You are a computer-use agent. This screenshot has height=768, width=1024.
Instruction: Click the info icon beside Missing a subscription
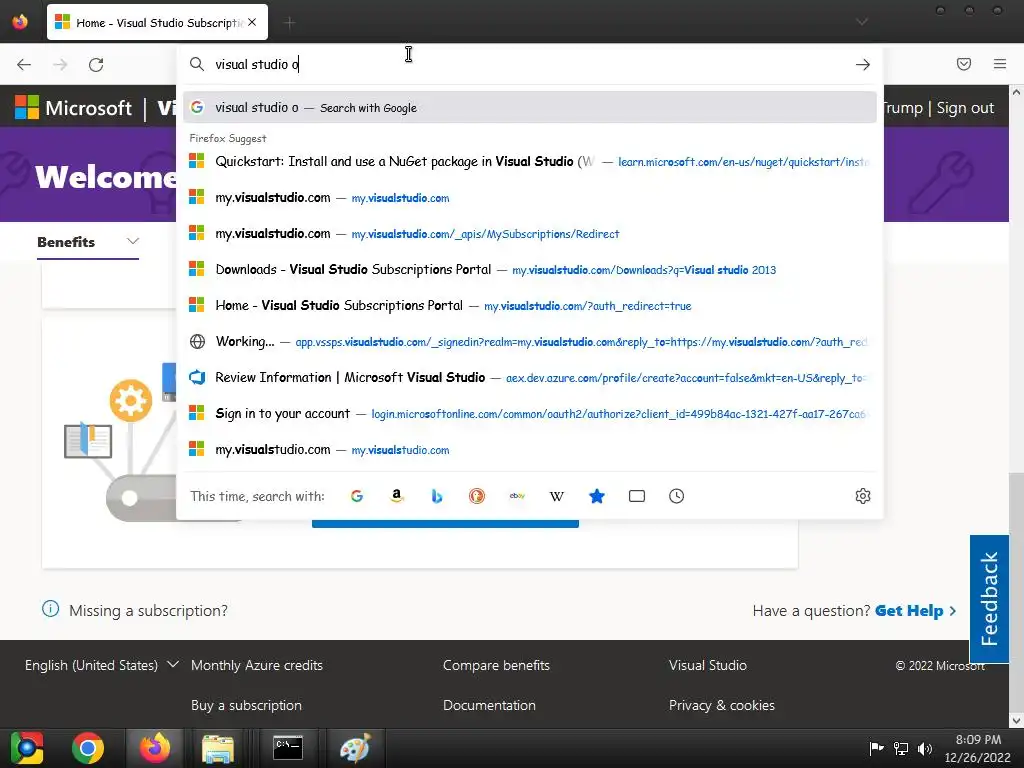[50, 609]
